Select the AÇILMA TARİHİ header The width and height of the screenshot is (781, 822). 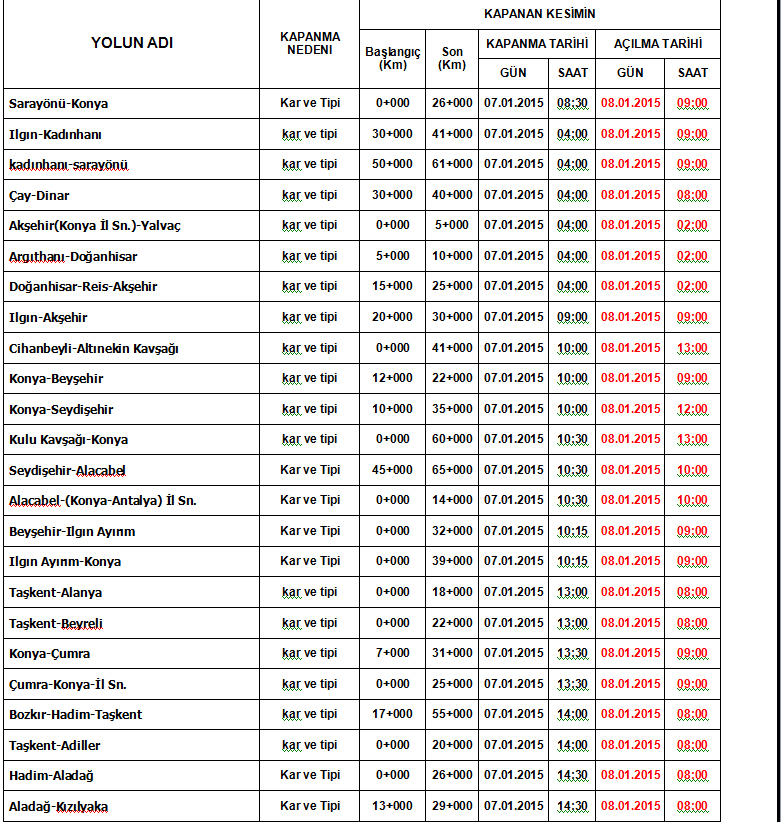tap(658, 44)
